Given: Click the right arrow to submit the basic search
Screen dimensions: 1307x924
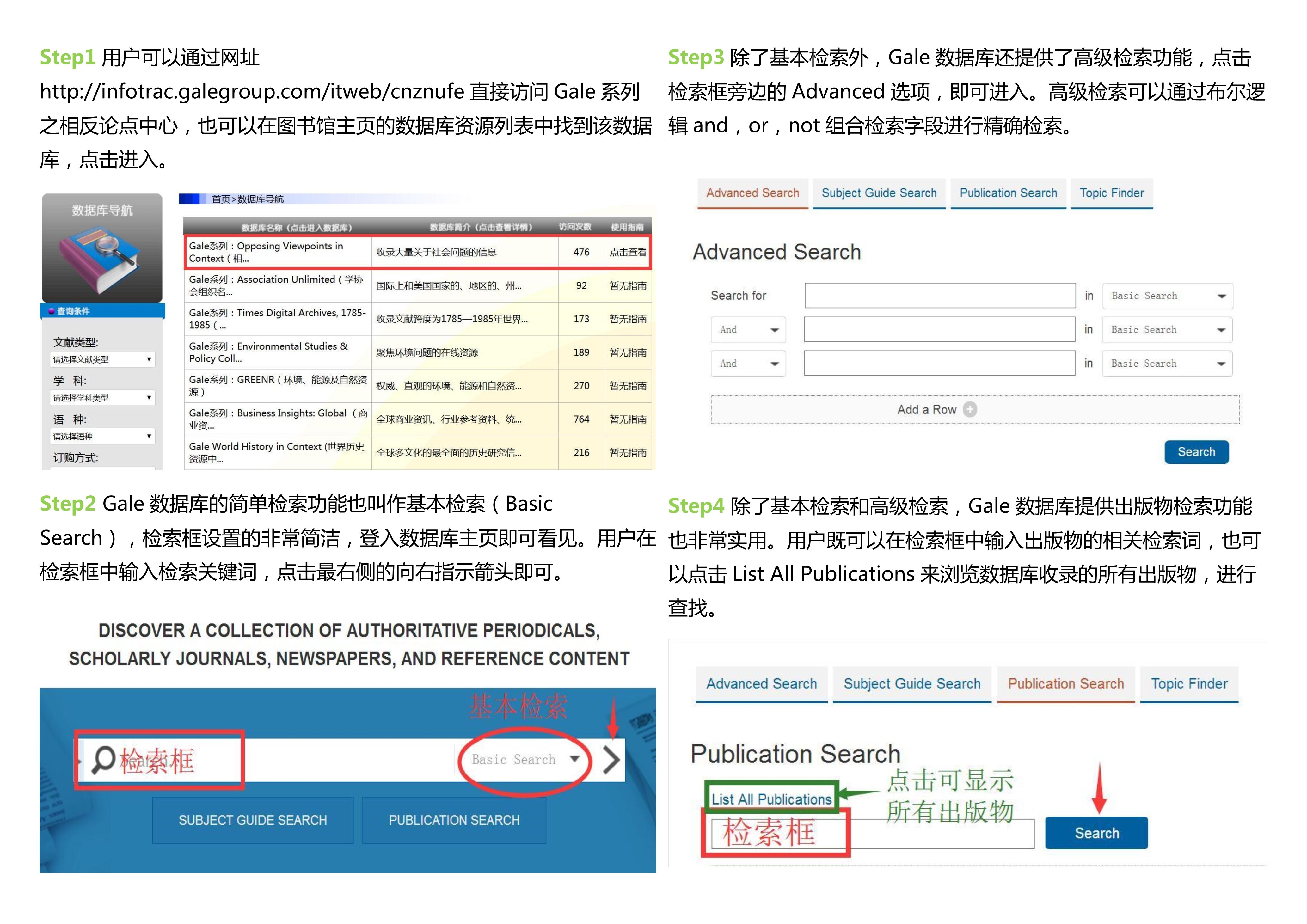Looking at the screenshot, I should coord(611,760).
